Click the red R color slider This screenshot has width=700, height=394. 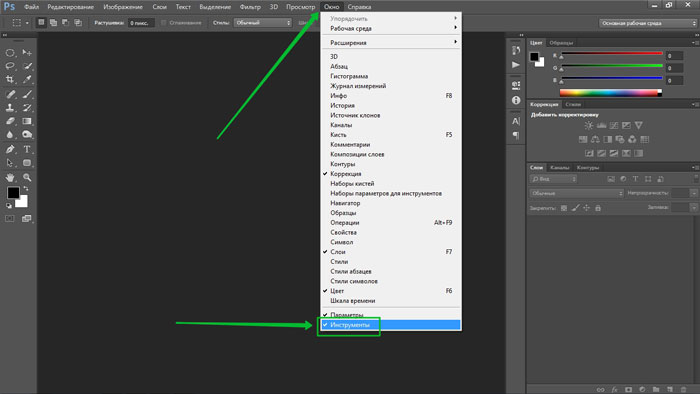tap(612, 54)
